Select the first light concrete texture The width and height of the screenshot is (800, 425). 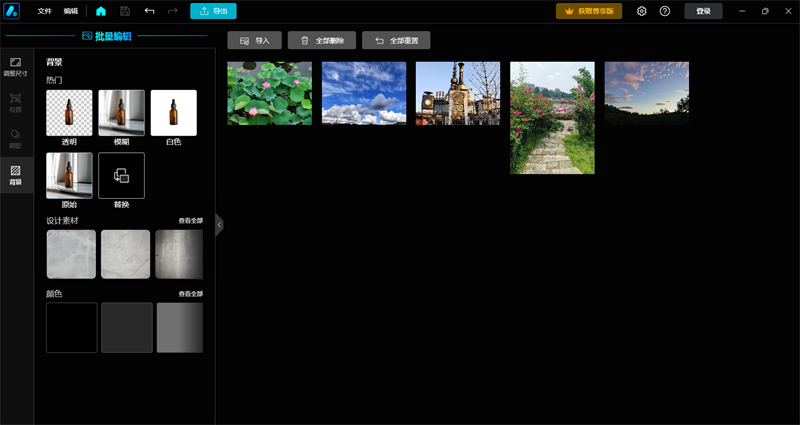(71, 254)
